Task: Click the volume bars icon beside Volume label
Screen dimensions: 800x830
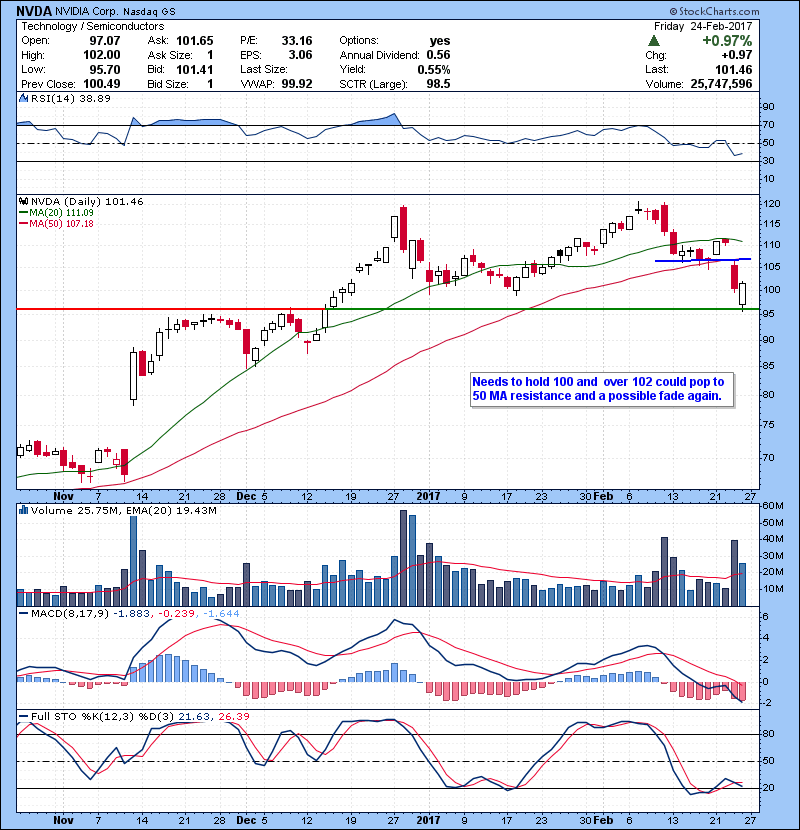Action: (23, 510)
